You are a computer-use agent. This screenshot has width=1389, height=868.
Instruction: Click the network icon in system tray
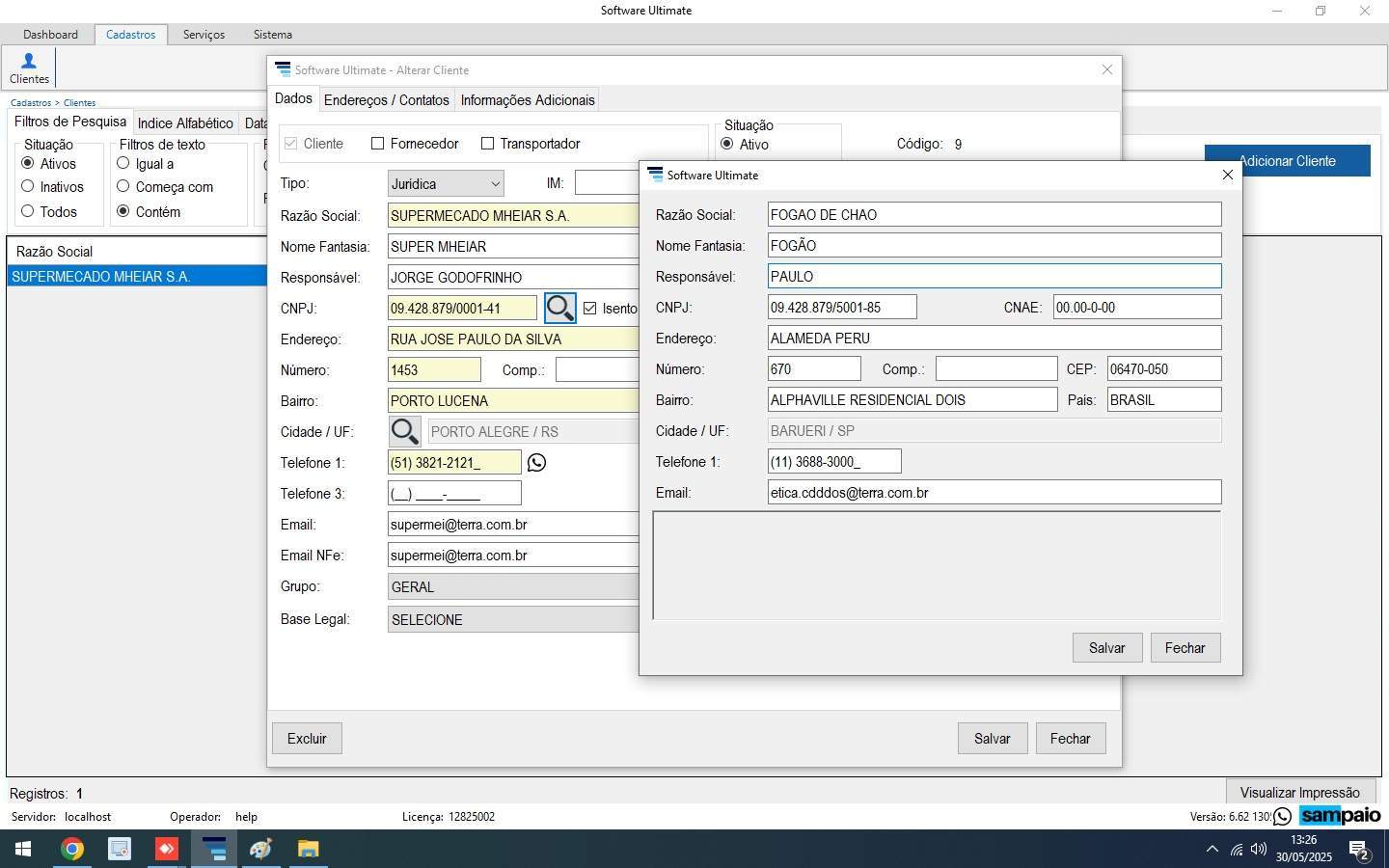click(x=1236, y=850)
